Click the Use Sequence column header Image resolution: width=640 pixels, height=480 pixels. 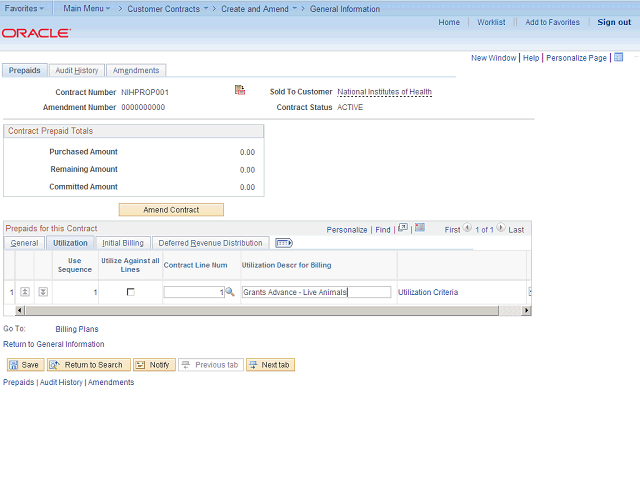click(75, 265)
